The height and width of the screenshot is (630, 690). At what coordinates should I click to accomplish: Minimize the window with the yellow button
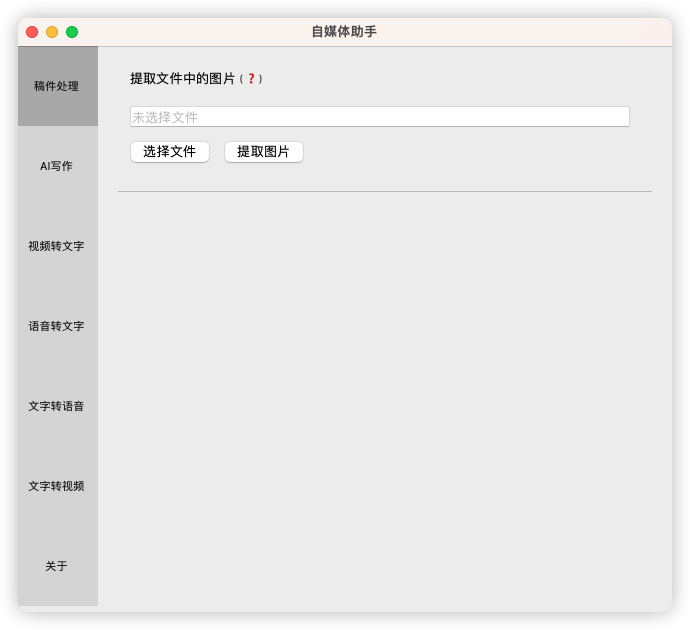click(52, 32)
